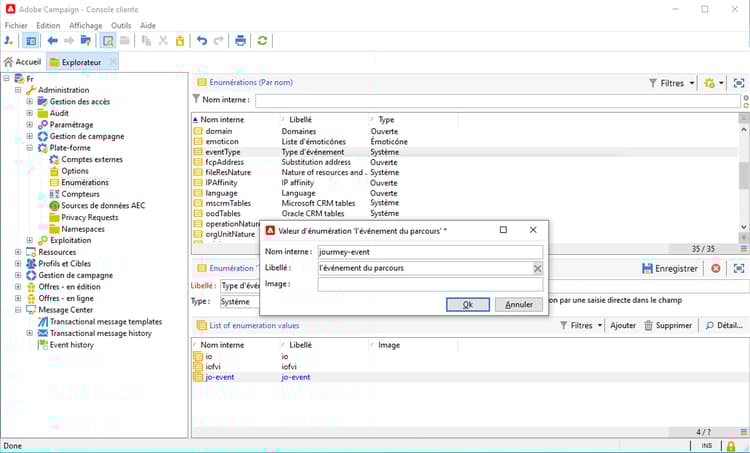Select the language enumeration row
Image resolution: width=750 pixels, height=453 pixels.
click(464, 193)
